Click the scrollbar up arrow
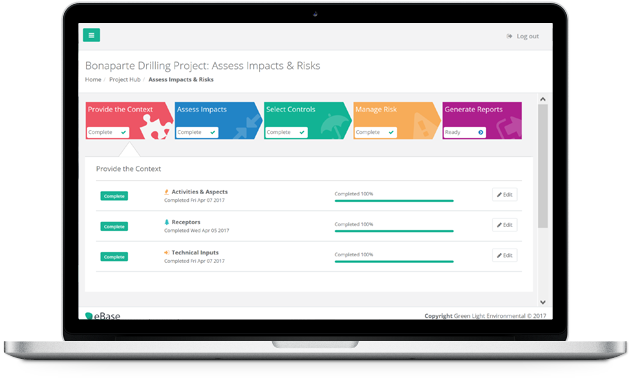This screenshot has width=632, height=378. coord(543,99)
